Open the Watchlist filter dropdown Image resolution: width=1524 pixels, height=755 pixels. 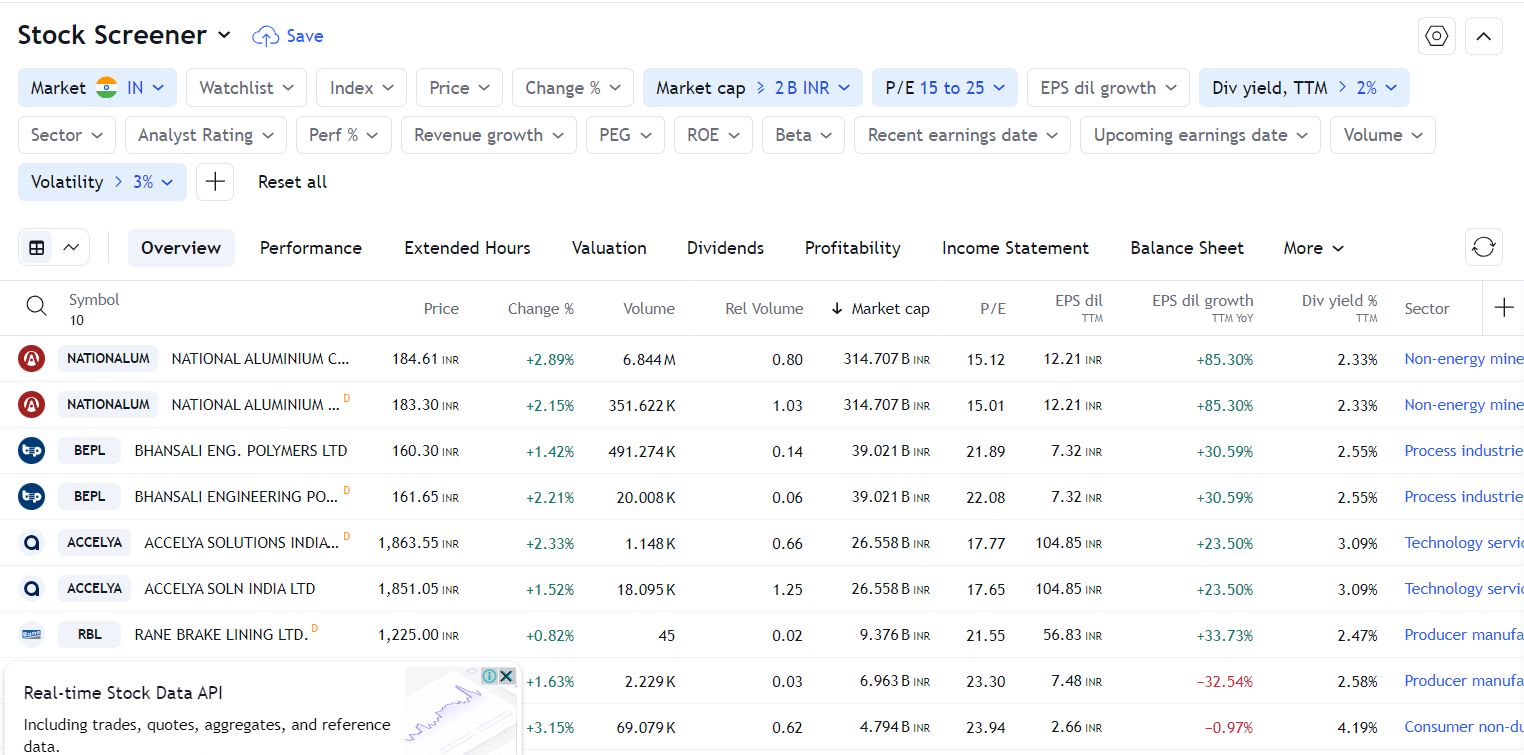(246, 88)
